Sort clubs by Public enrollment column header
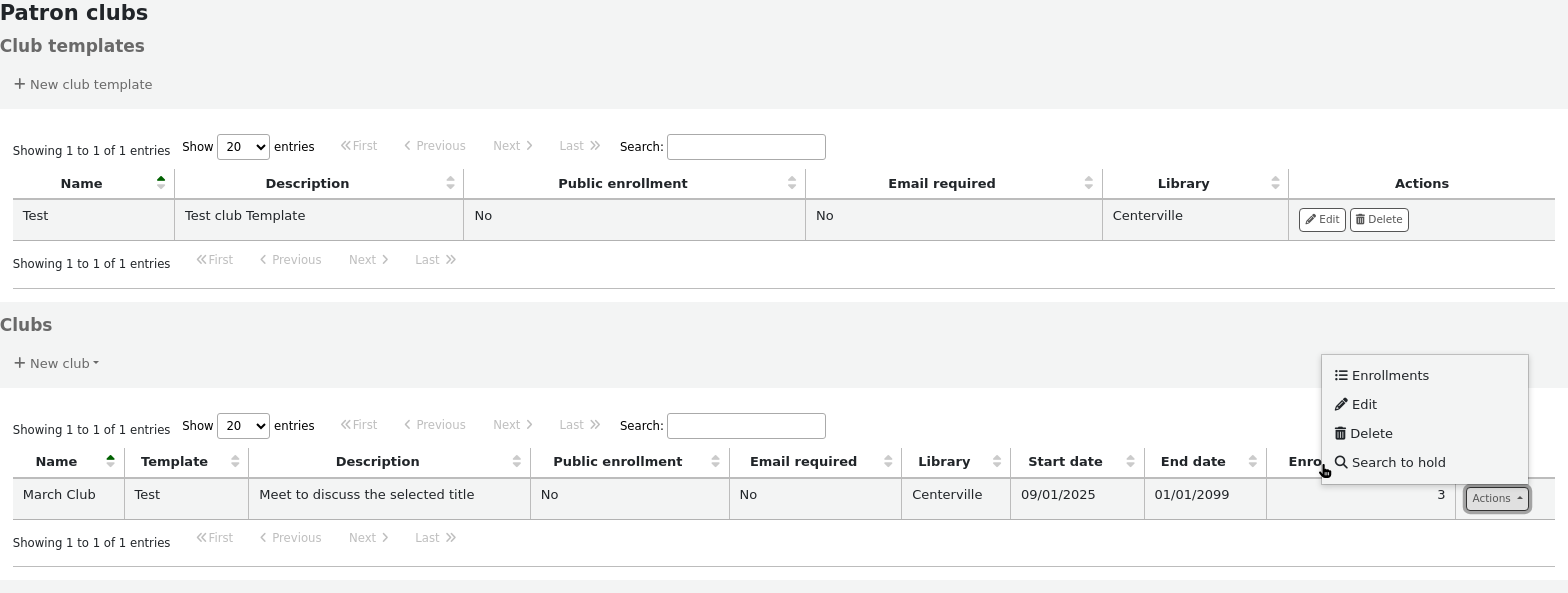 pos(617,462)
